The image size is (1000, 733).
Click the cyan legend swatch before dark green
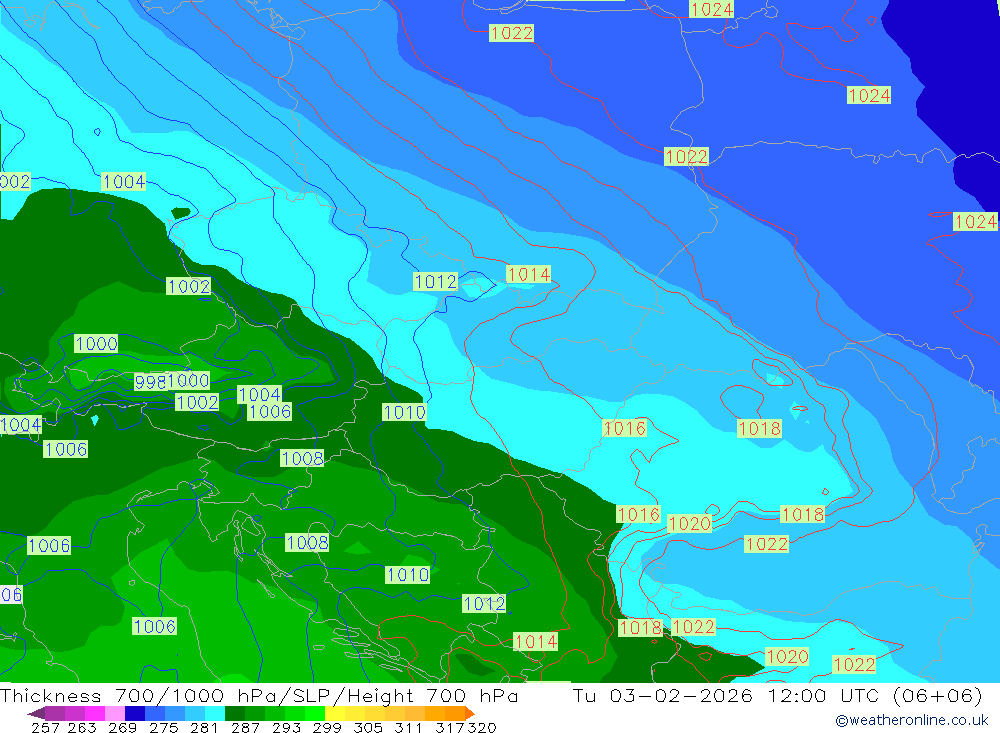[215, 713]
